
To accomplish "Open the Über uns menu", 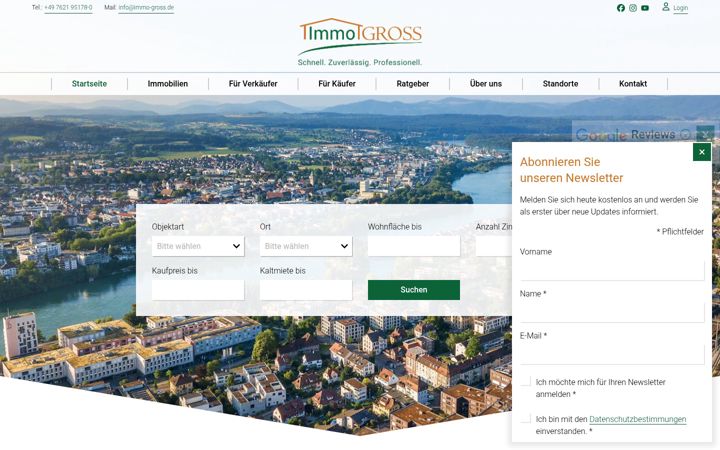I will click(486, 84).
